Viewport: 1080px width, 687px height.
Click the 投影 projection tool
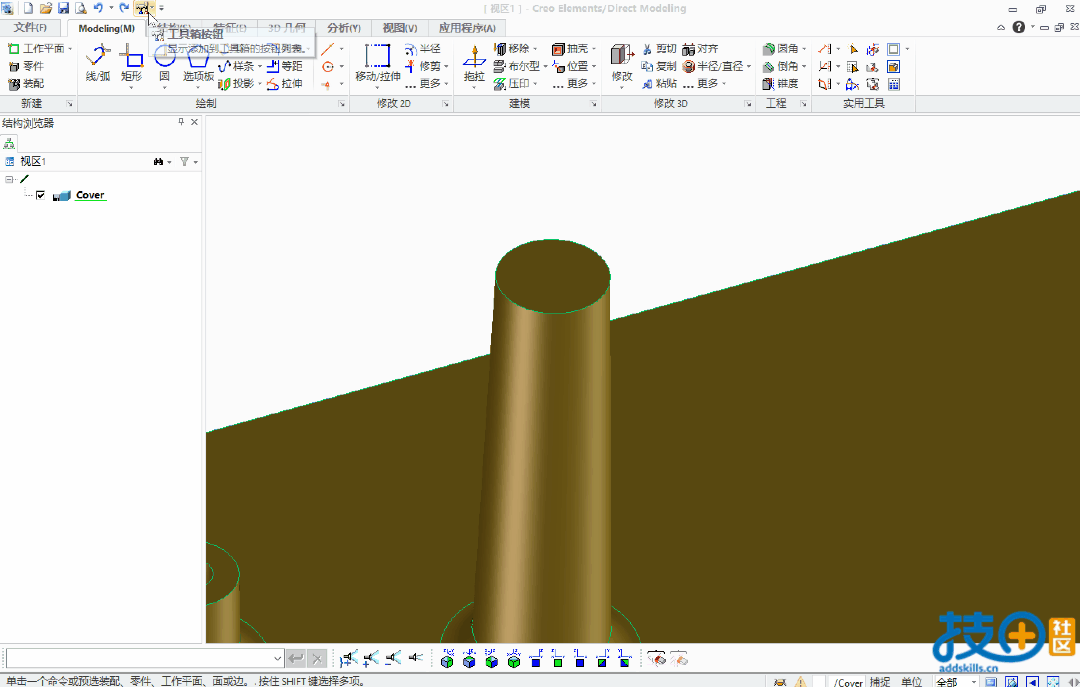point(238,83)
